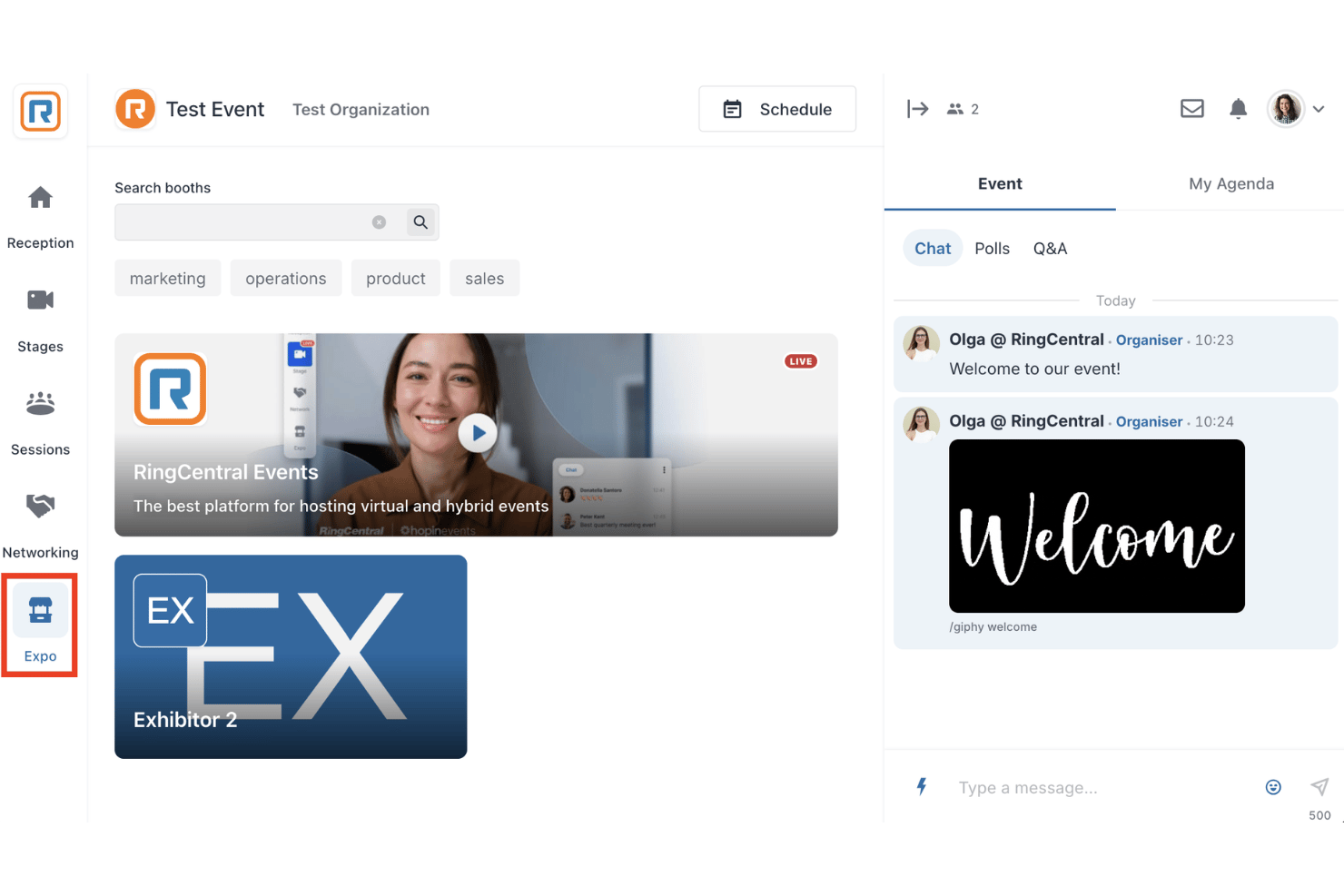Select the Chat tab
This screenshot has height=896, width=1344.
(x=933, y=249)
